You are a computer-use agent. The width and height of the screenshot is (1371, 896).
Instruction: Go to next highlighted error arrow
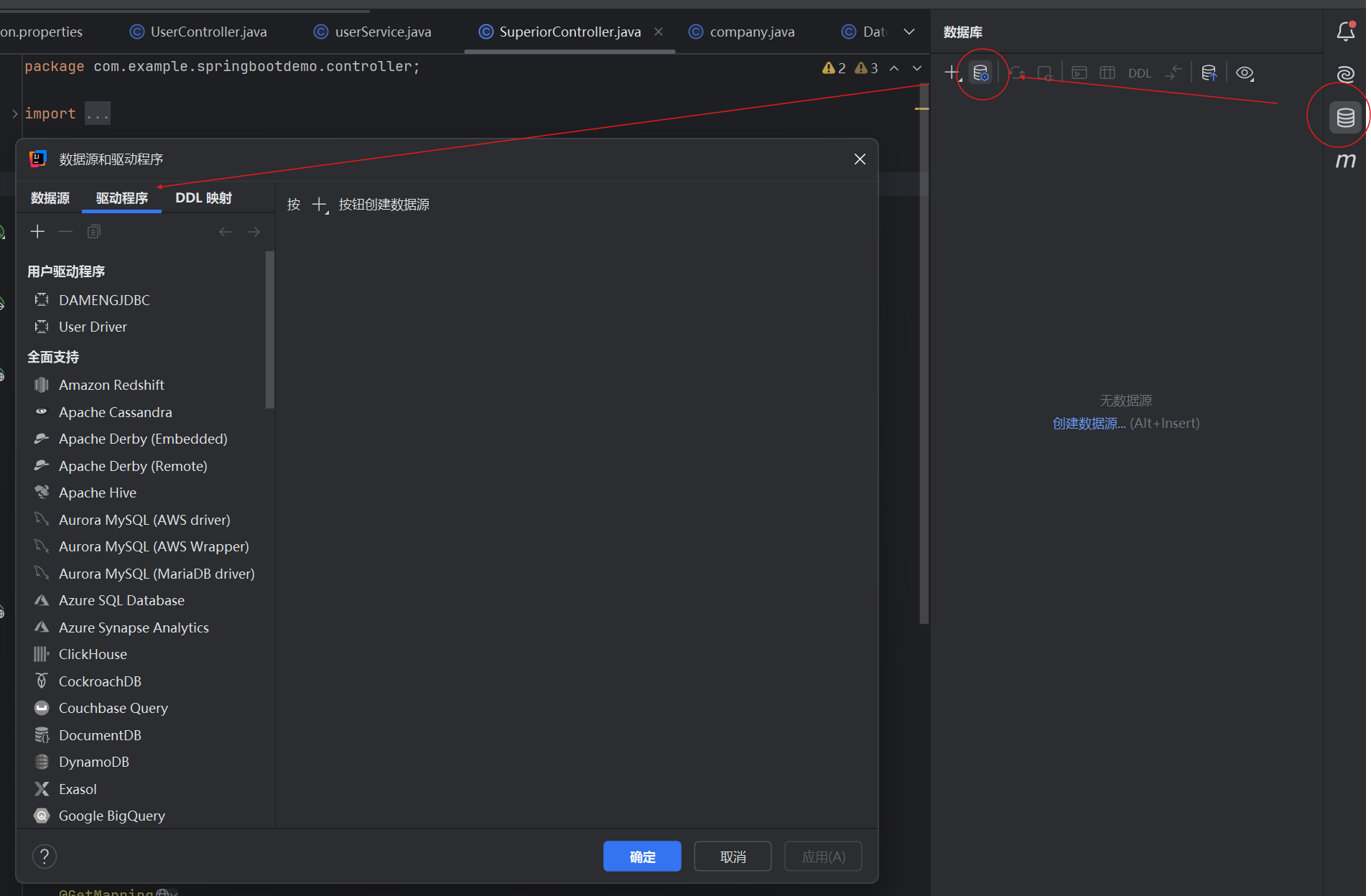point(917,68)
